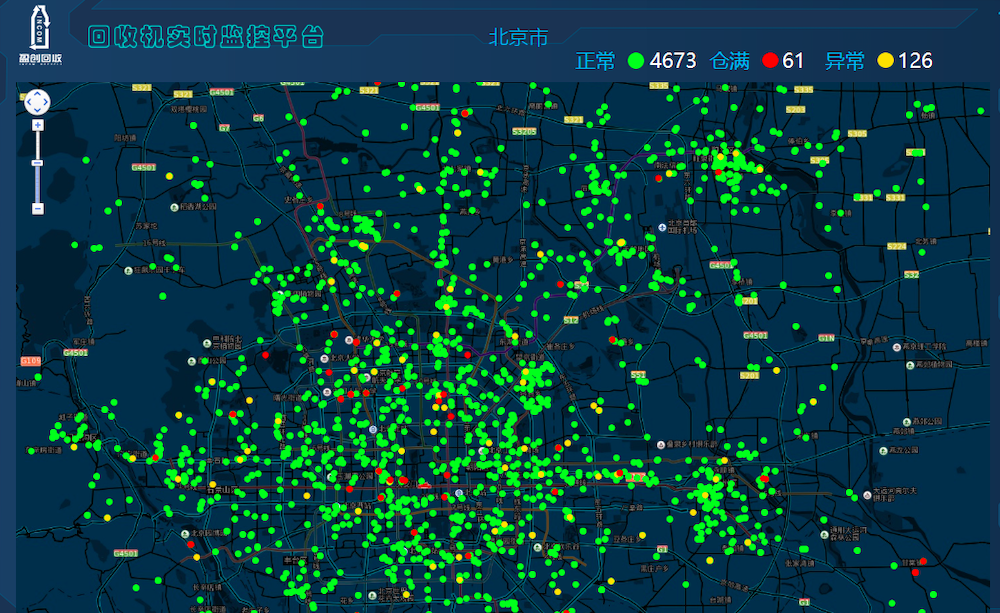Select the 仓满 status label
This screenshot has width=1000, height=613.
tap(730, 61)
